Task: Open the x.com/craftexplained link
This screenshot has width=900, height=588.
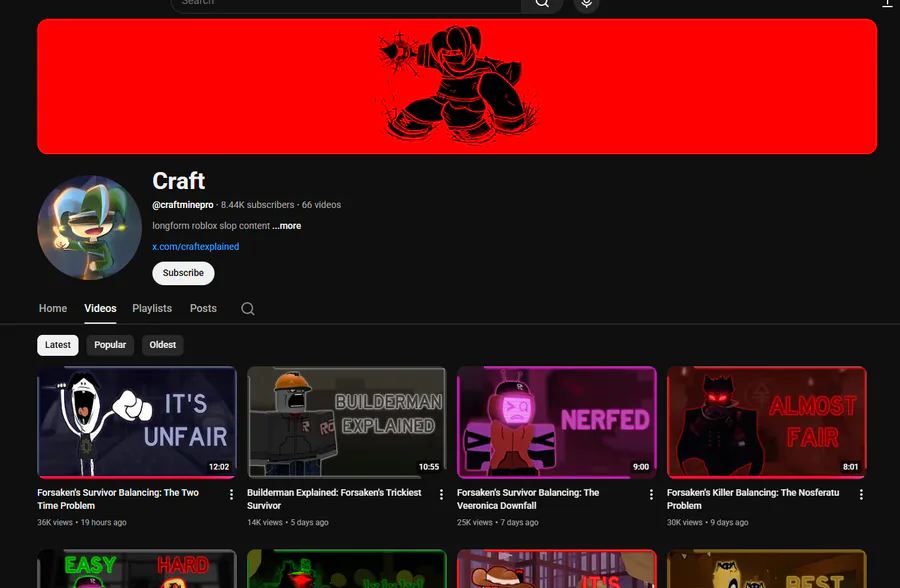Action: (196, 246)
